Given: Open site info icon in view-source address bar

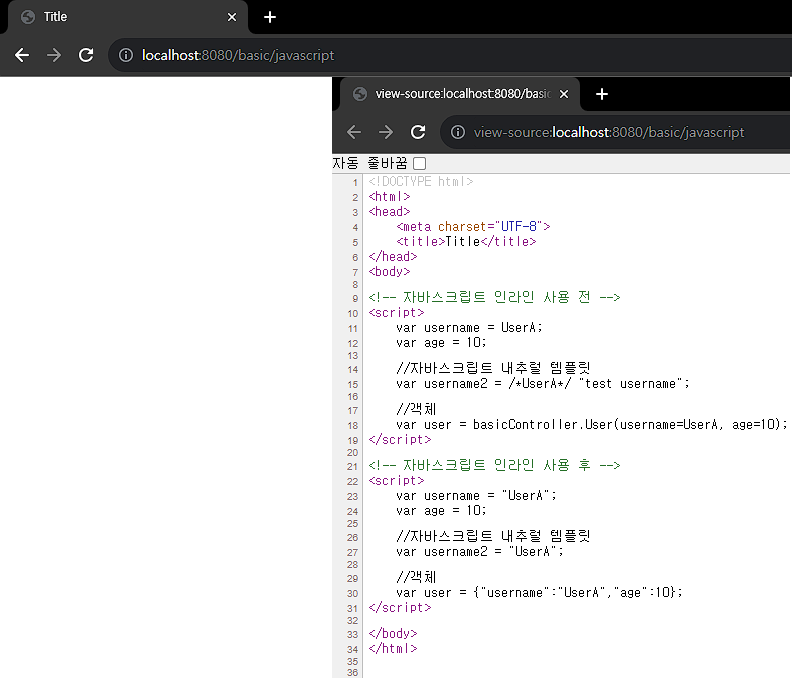Looking at the screenshot, I should 458,132.
